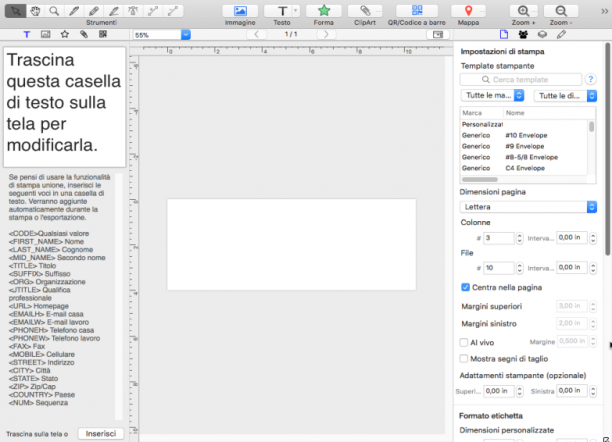Select the remove node tool
The height and width of the screenshot is (442, 612).
(173, 11)
